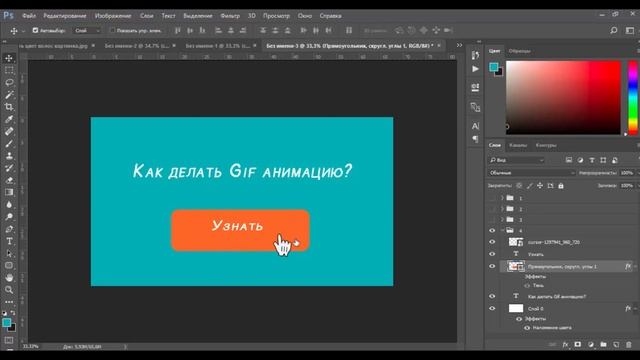Show more document tabs via double chevron

460,45
